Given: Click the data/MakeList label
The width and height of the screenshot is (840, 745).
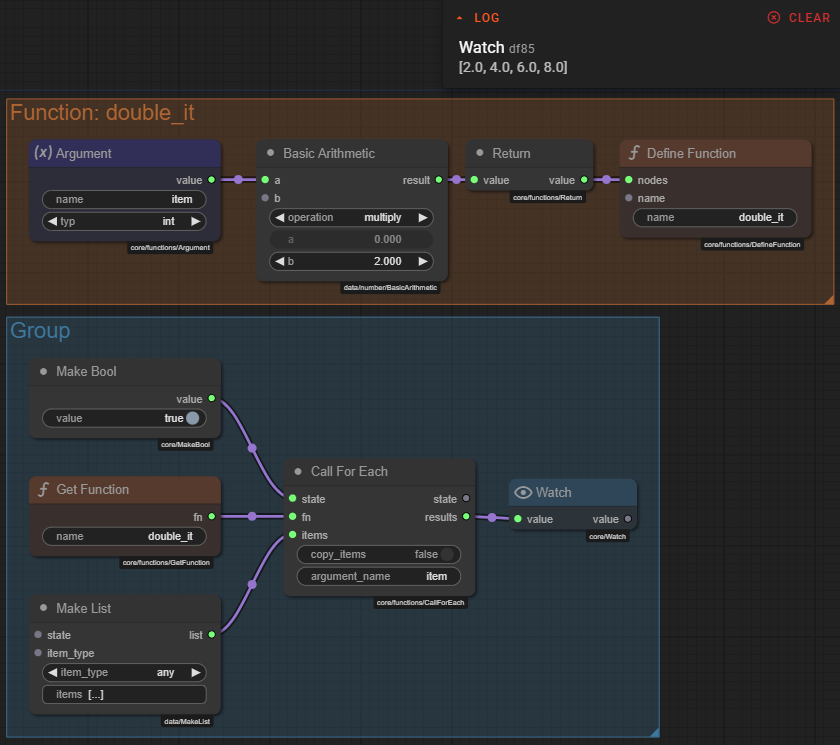Looking at the screenshot, I should coord(187,721).
